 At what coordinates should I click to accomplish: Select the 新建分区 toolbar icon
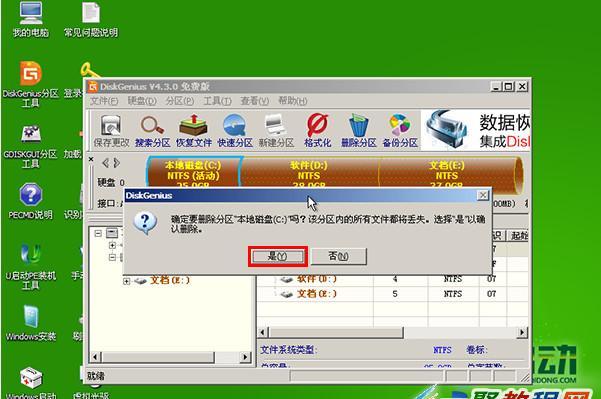point(276,131)
